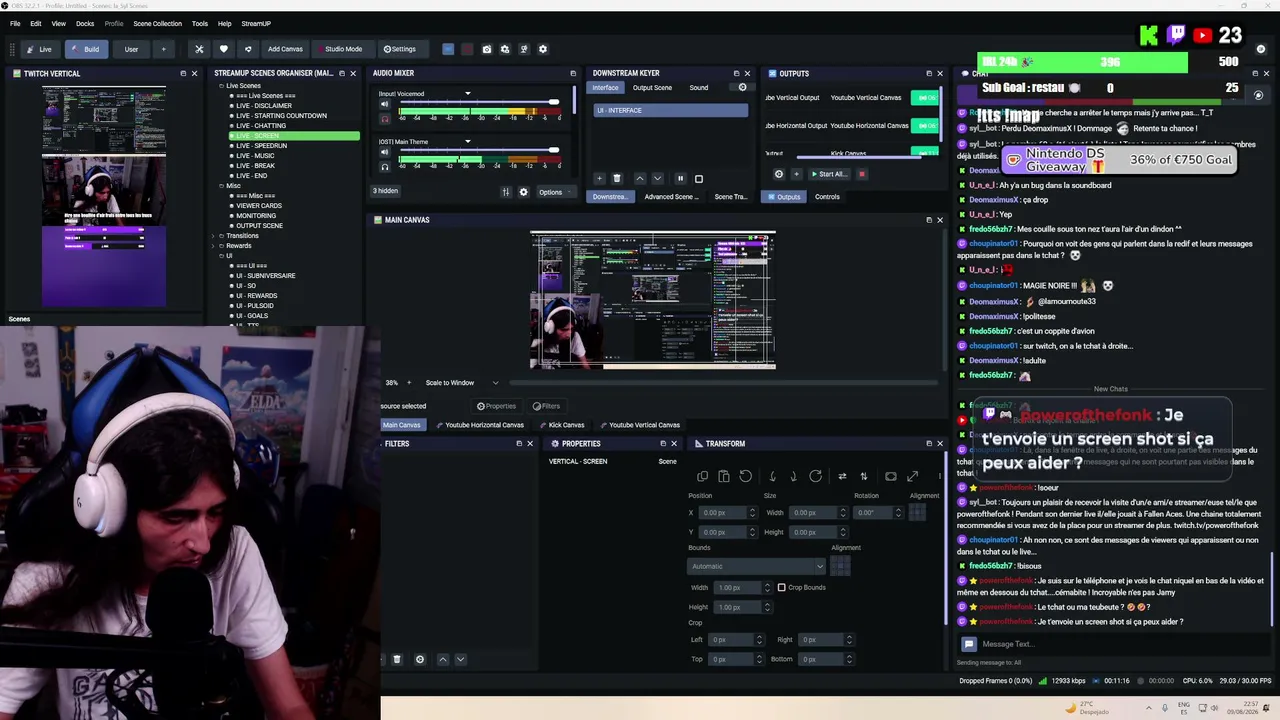Open the Audio Mixer advanced sliders icon
1280x720 pixels.
(x=506, y=192)
